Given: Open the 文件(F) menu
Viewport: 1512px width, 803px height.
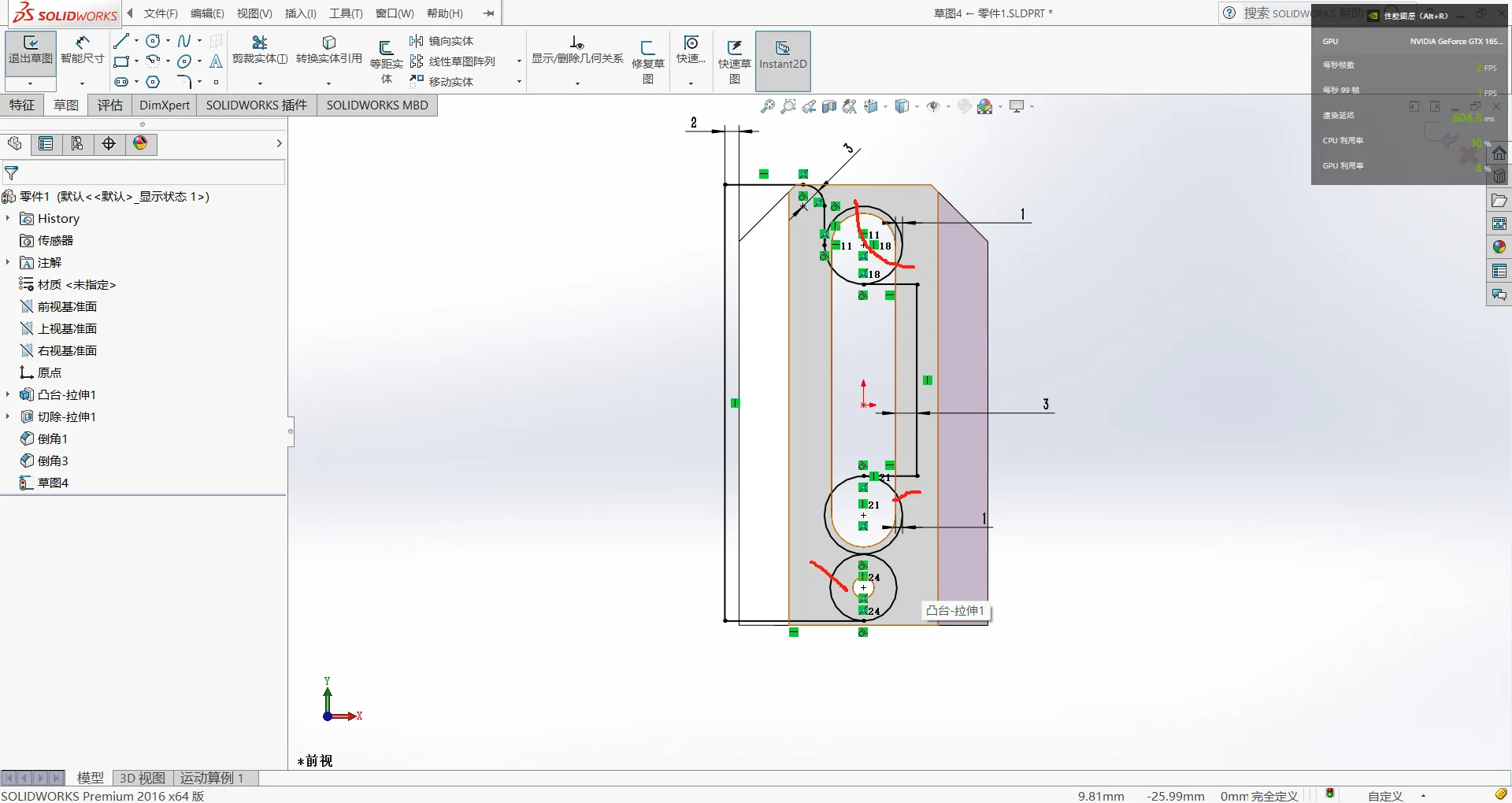Looking at the screenshot, I should pos(161,13).
